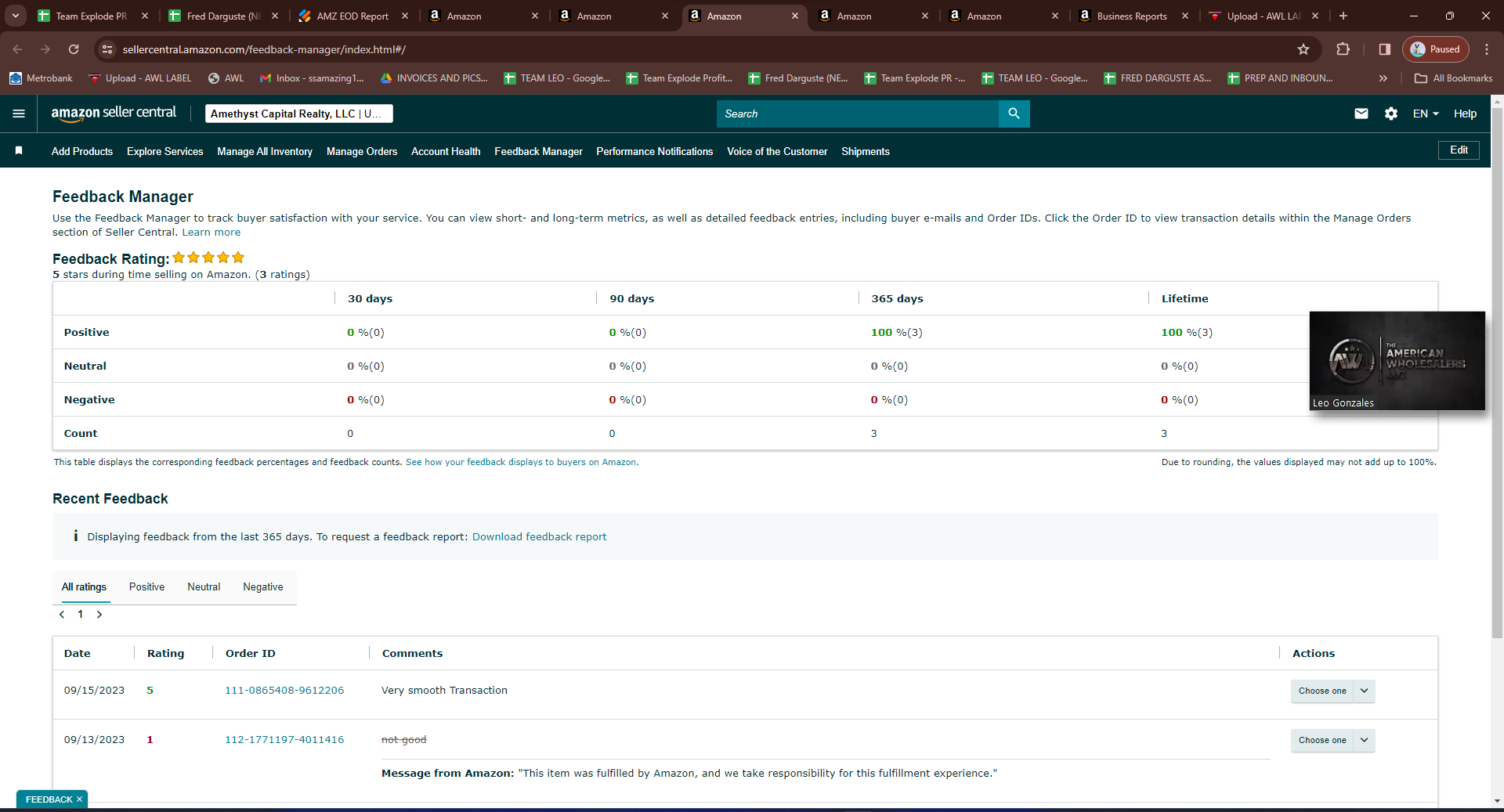
Task: Bookmark this page with star icon
Action: click(x=1303, y=49)
